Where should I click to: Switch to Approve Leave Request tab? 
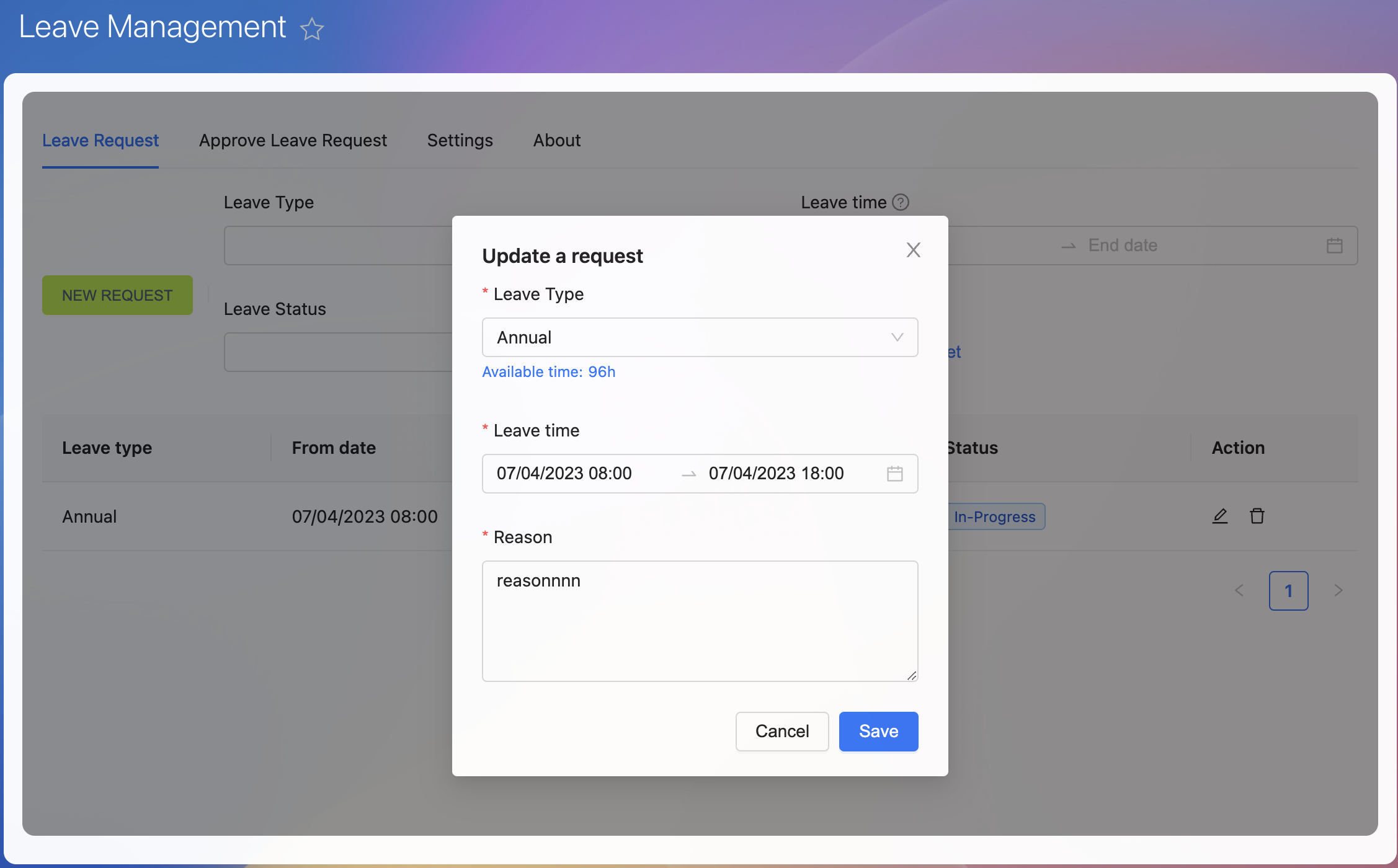293,141
